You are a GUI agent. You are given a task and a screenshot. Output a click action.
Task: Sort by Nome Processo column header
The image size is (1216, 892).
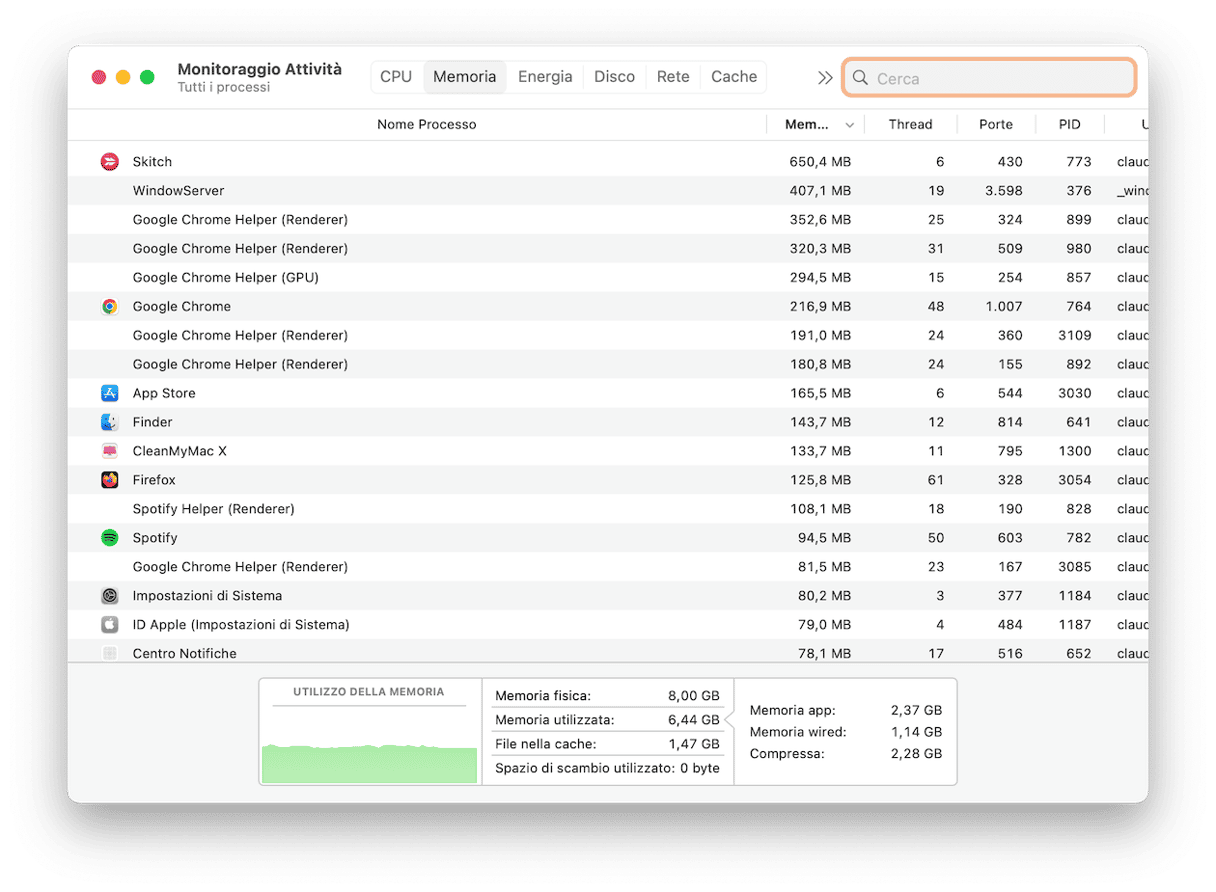click(x=427, y=125)
